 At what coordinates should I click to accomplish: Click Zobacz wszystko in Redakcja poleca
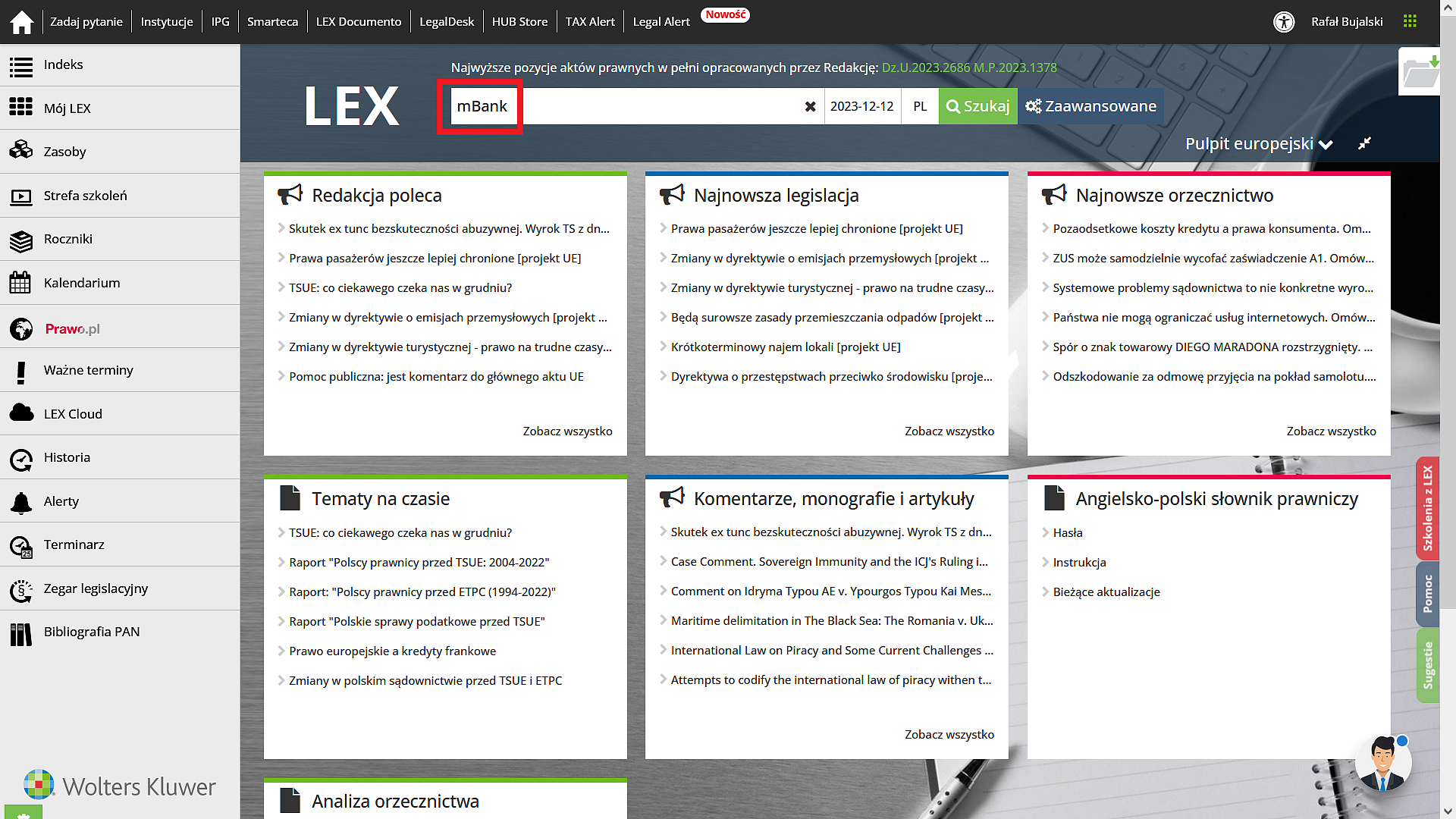(567, 431)
